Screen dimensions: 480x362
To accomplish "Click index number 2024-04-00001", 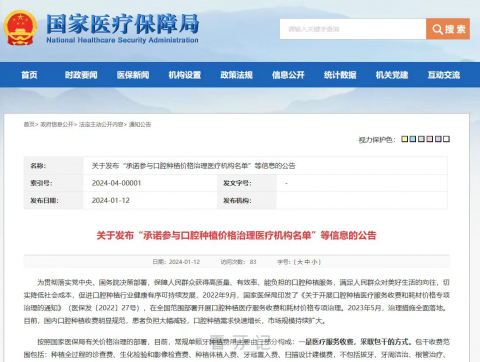I will (x=116, y=183).
